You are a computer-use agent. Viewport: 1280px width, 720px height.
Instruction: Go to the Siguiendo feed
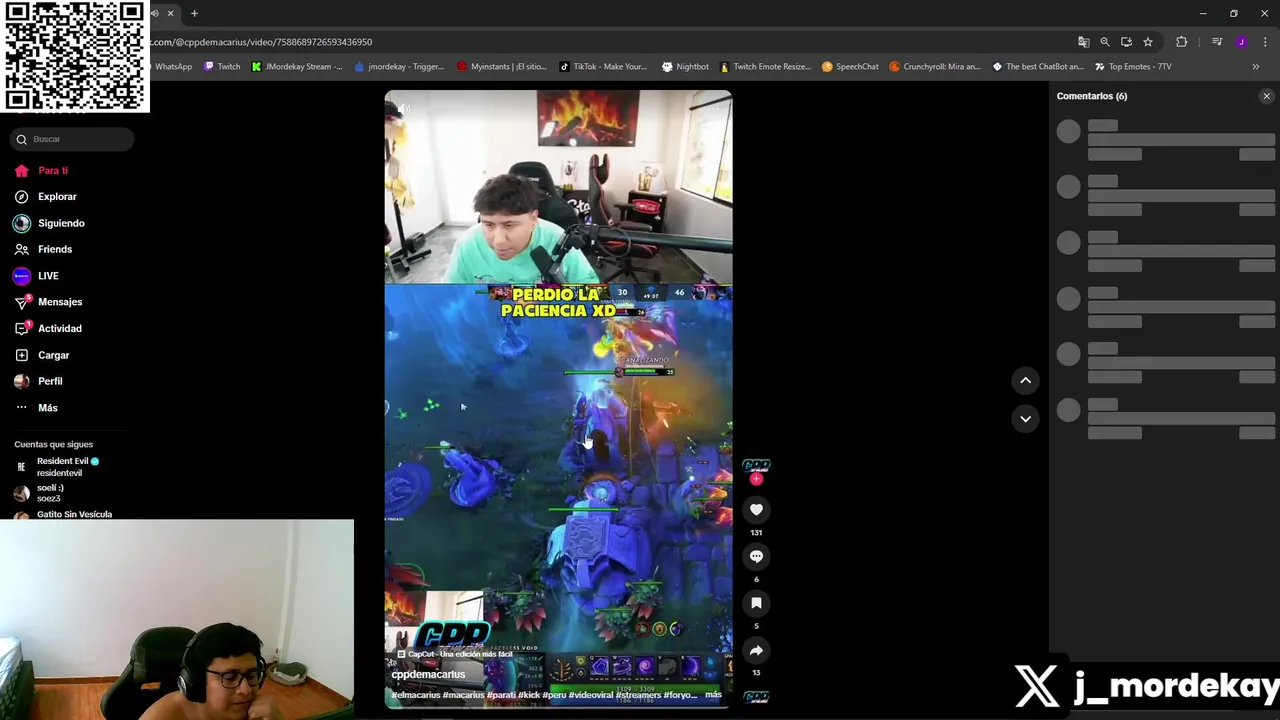[49, 223]
